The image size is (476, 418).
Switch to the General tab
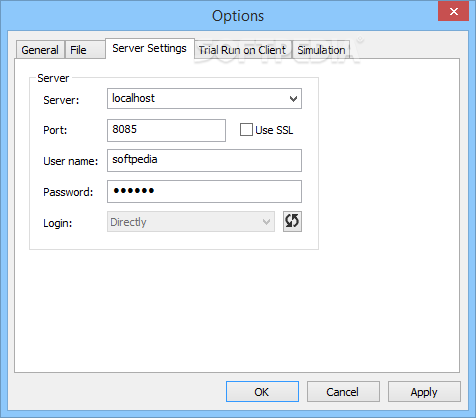pos(40,50)
